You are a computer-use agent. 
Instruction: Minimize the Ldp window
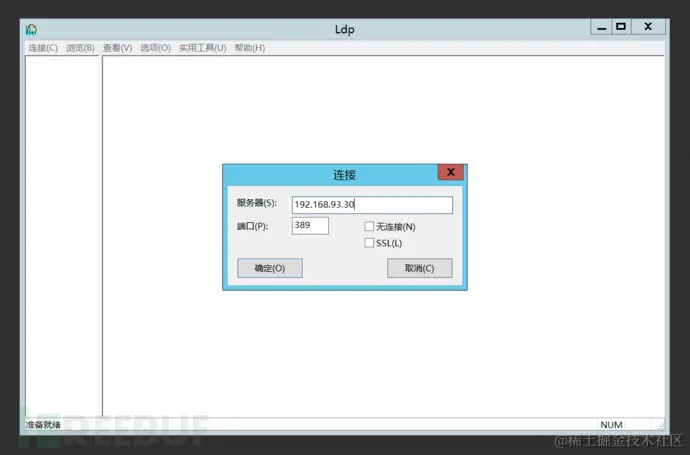pos(601,27)
